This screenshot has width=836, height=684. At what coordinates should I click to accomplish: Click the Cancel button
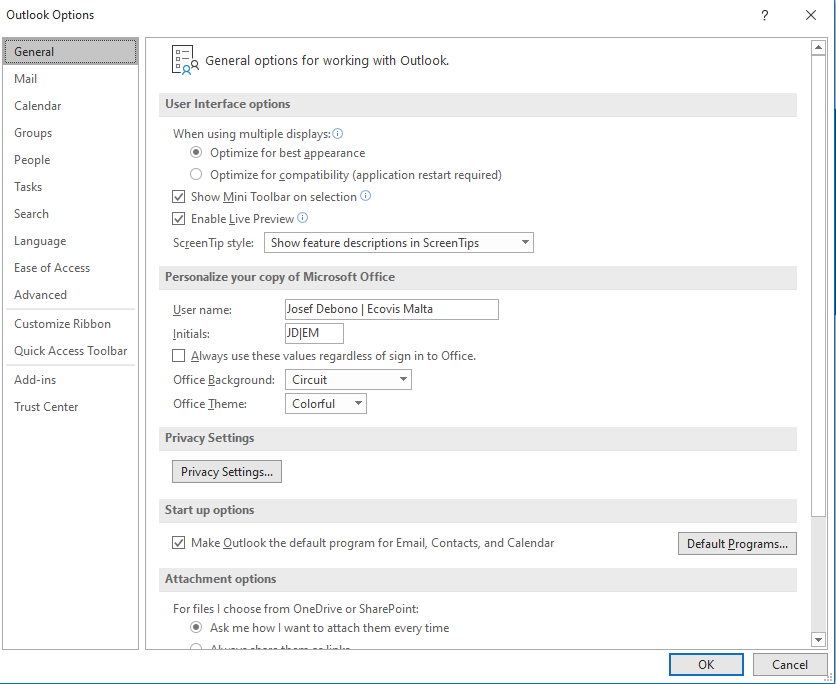coord(790,665)
